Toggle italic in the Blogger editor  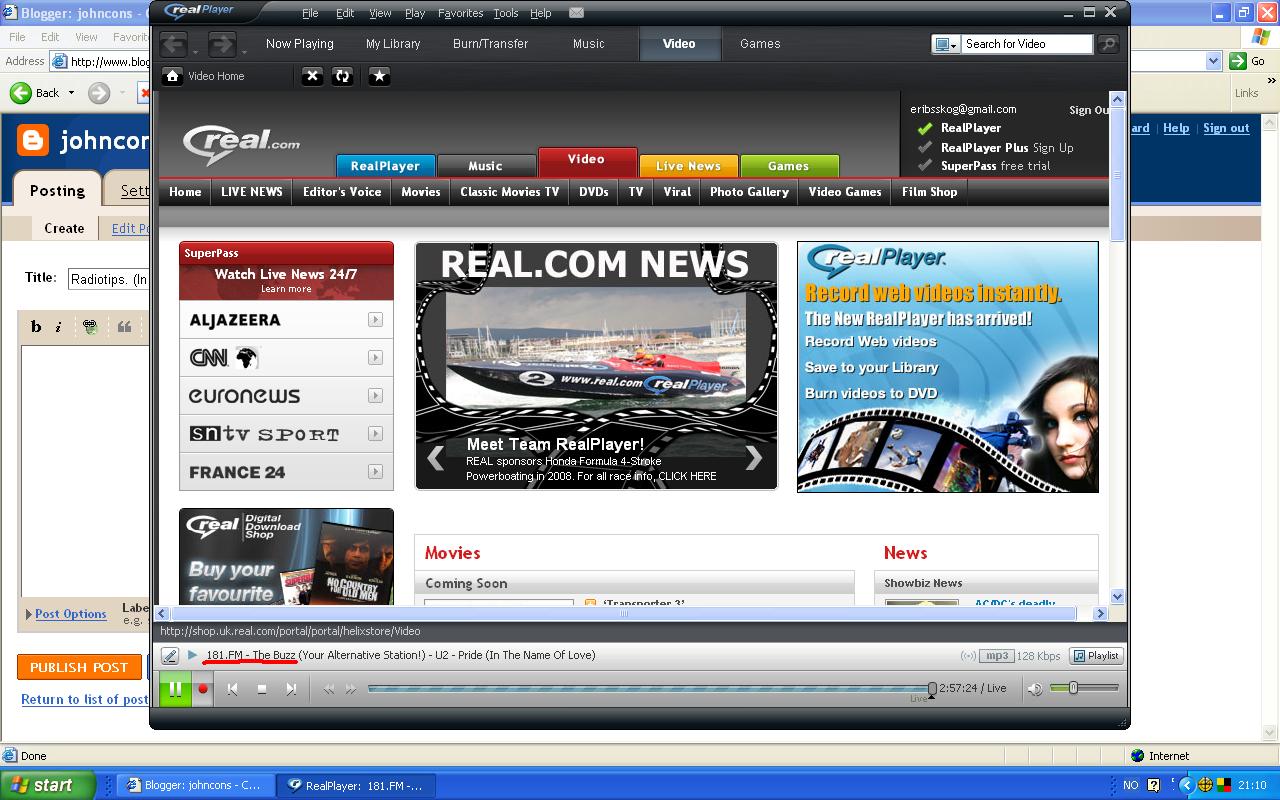(58, 326)
